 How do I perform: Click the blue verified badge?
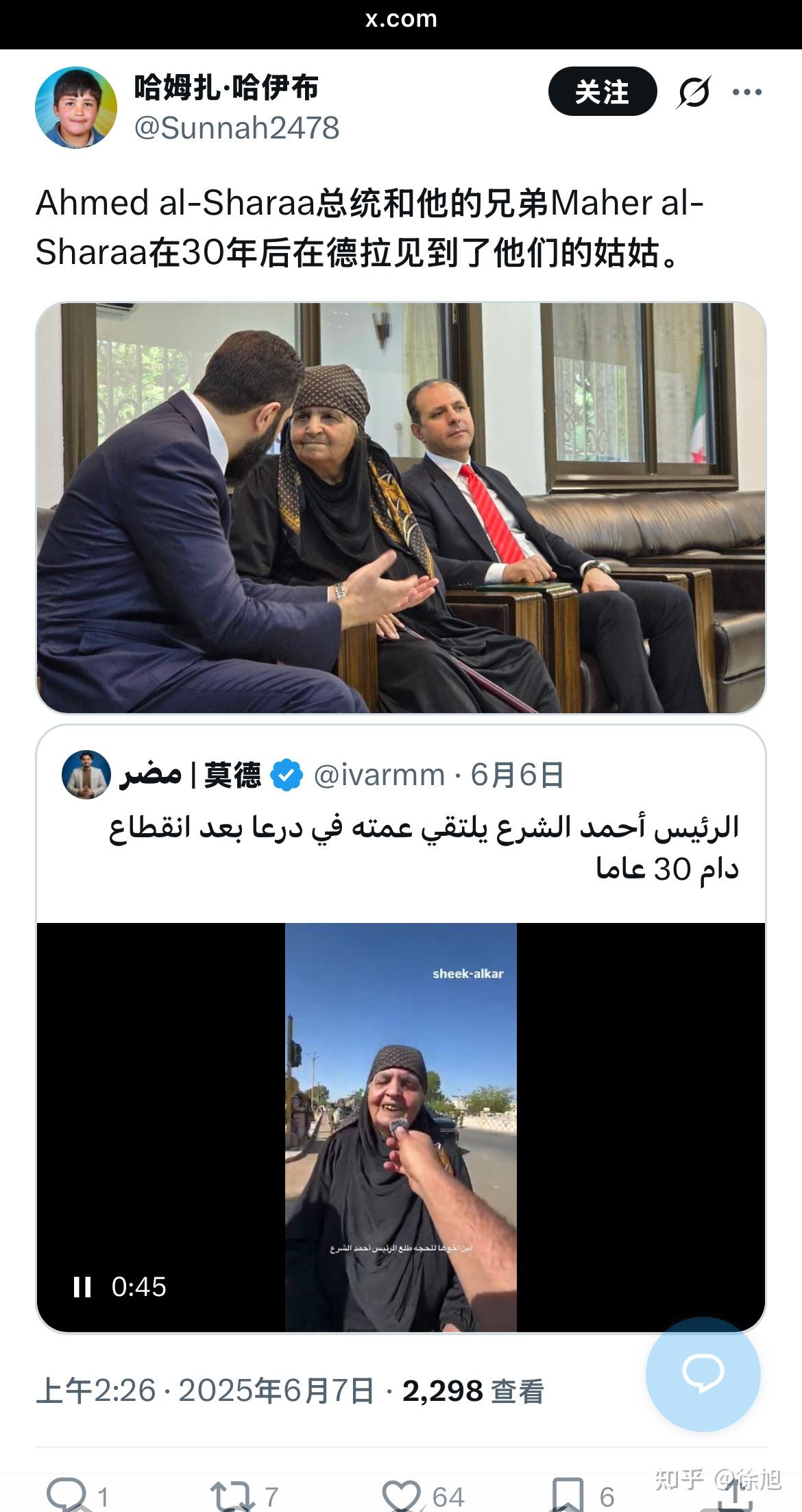pyautogui.click(x=287, y=776)
